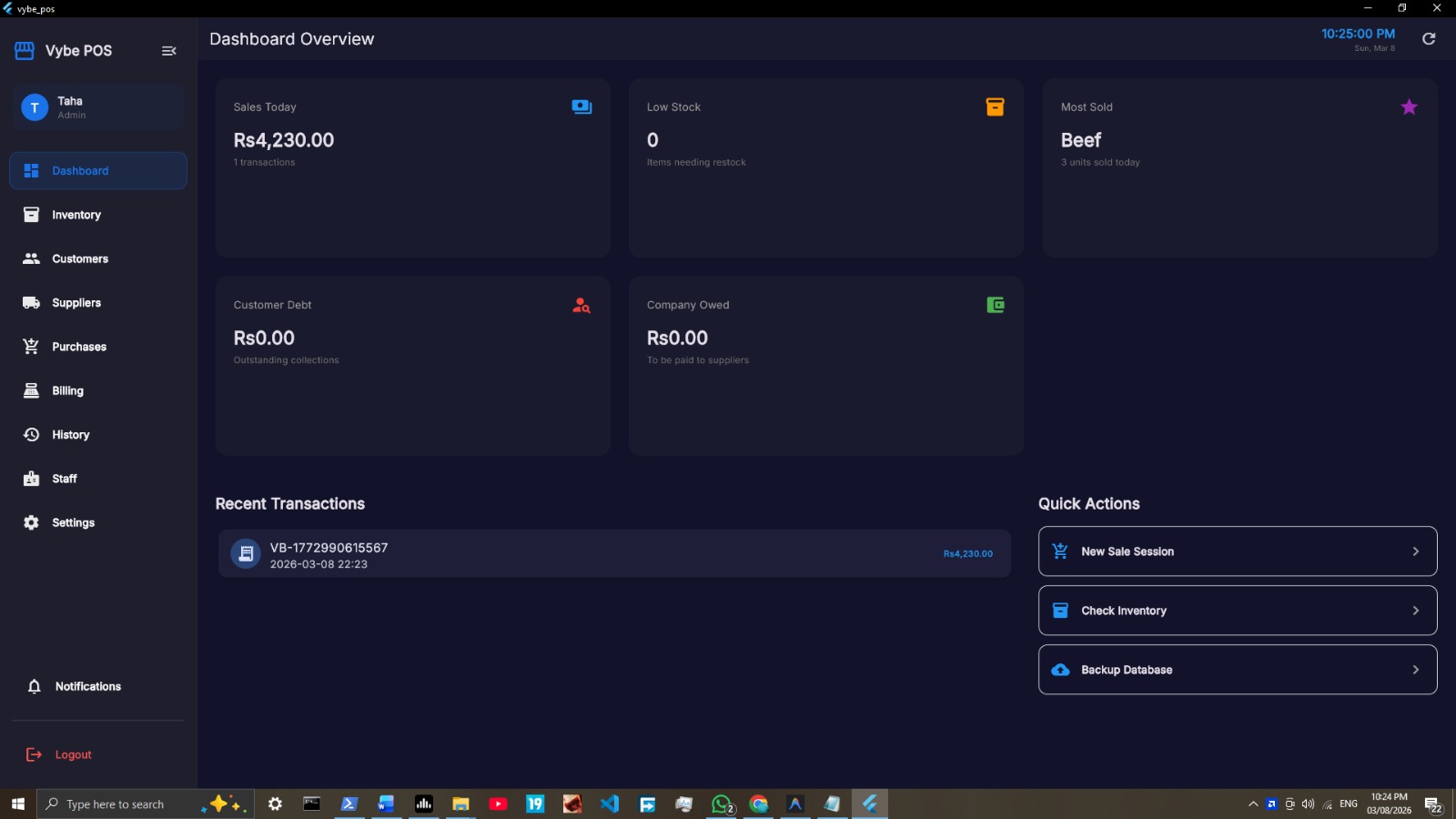Viewport: 1456px width, 819px height.
Task: Click the purple Most Sold star icon
Action: (x=1409, y=107)
